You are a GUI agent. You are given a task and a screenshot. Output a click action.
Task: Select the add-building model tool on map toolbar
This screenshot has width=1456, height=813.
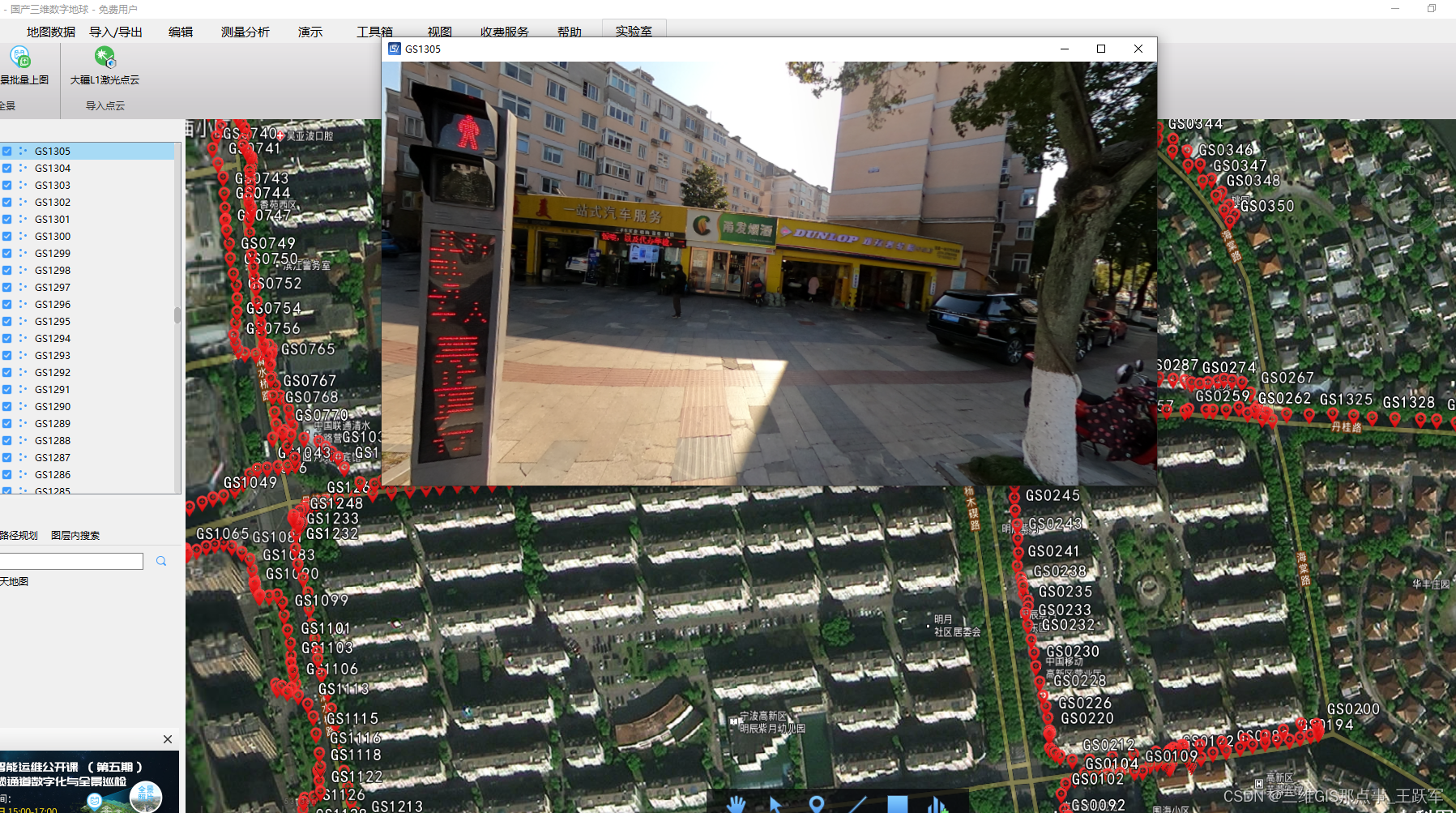[937, 804]
